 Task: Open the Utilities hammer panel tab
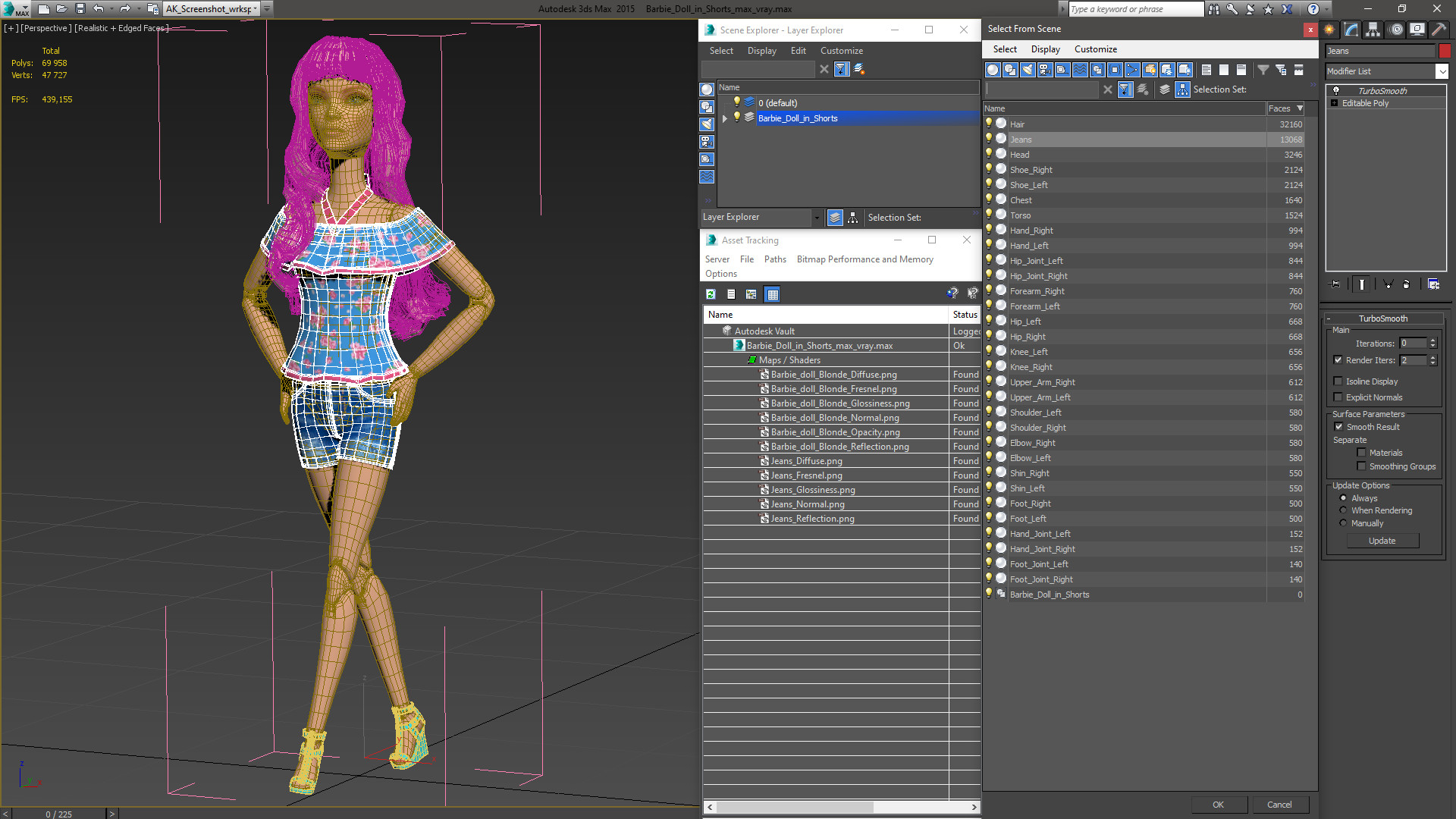pos(1439,30)
